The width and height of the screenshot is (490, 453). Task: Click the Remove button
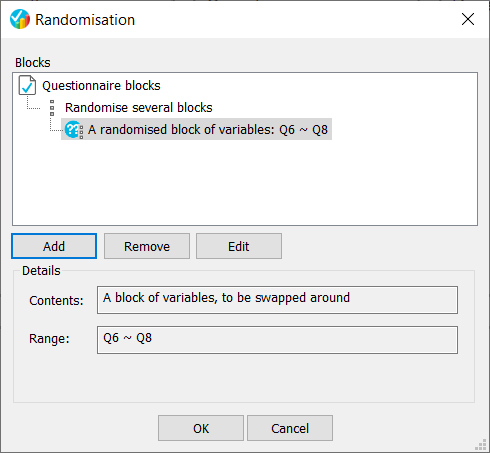point(147,246)
